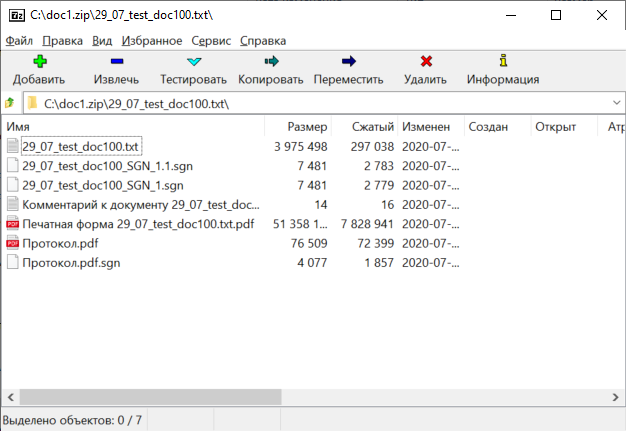The width and height of the screenshot is (626, 431).
Task: Click the Переместить blue arrow icon
Action: (x=349, y=61)
